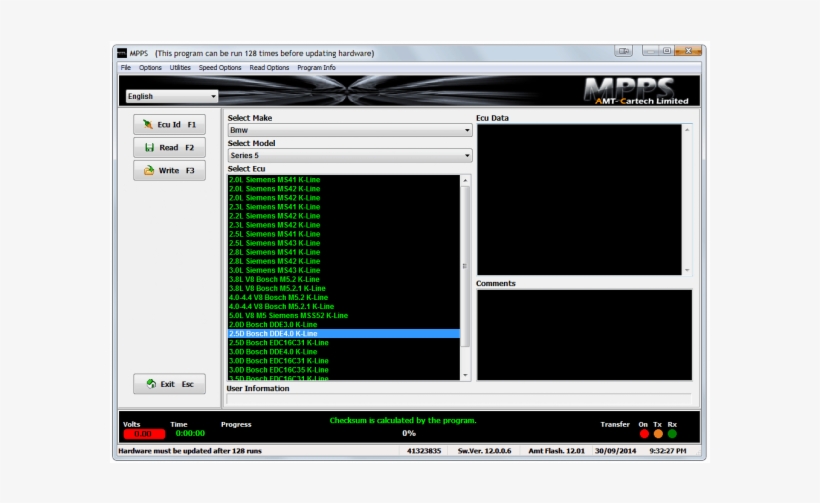The image size is (820, 503).
Task: Open the Speed Options menu
Action: point(220,68)
